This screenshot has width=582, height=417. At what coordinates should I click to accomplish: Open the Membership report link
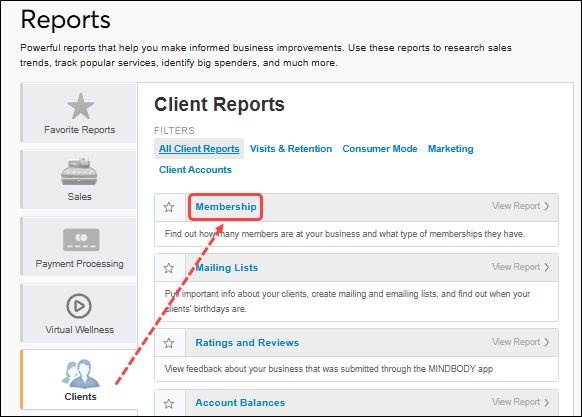pos(226,206)
